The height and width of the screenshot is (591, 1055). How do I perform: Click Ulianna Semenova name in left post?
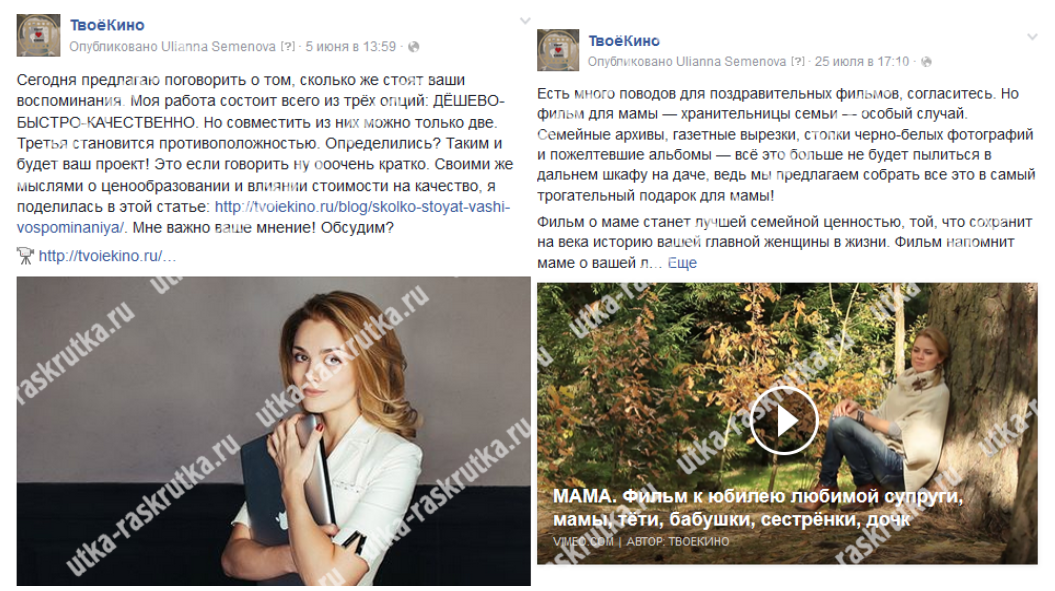pos(219,46)
